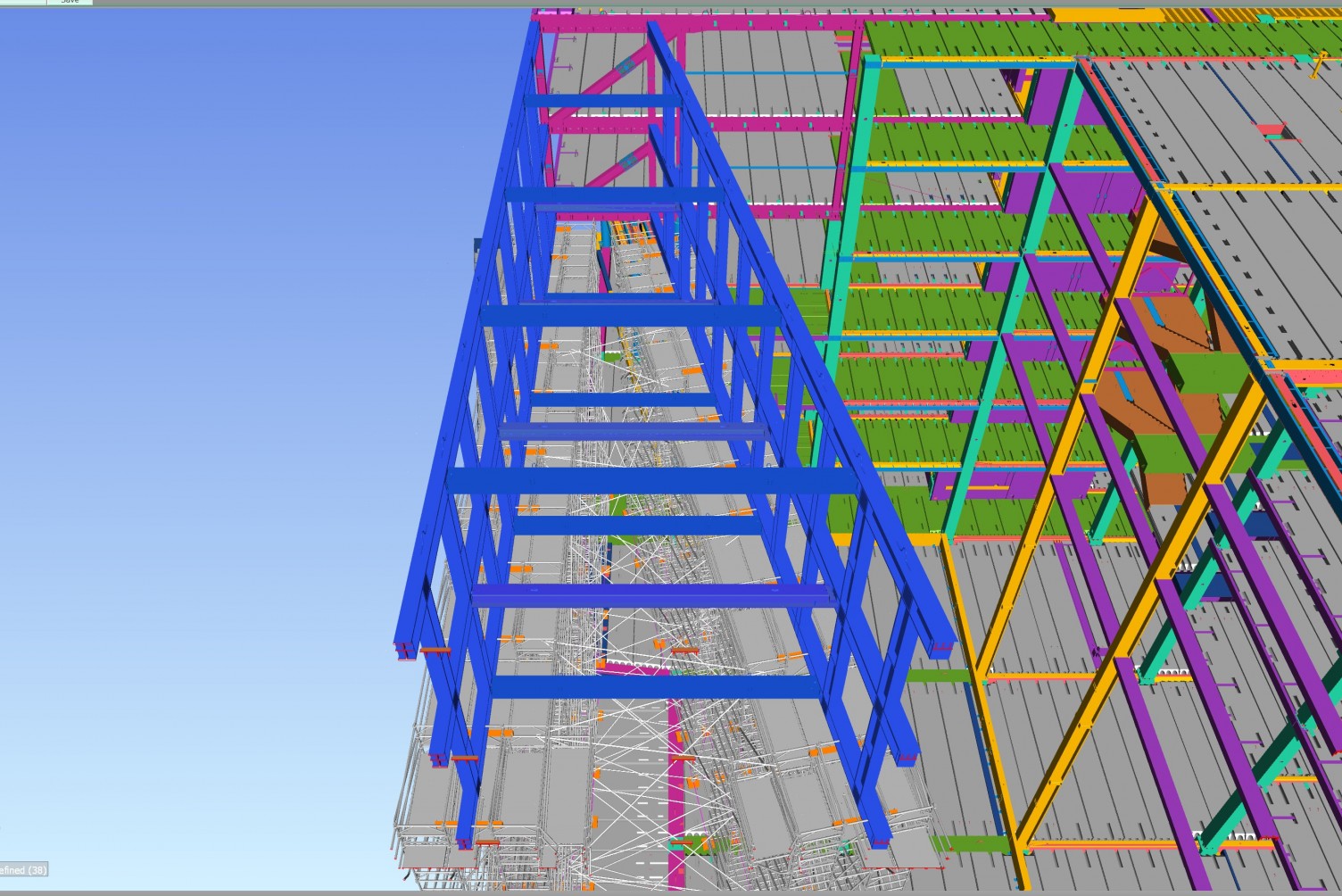Click the Save button at top
The height and width of the screenshot is (896, 1342).
point(69,2)
